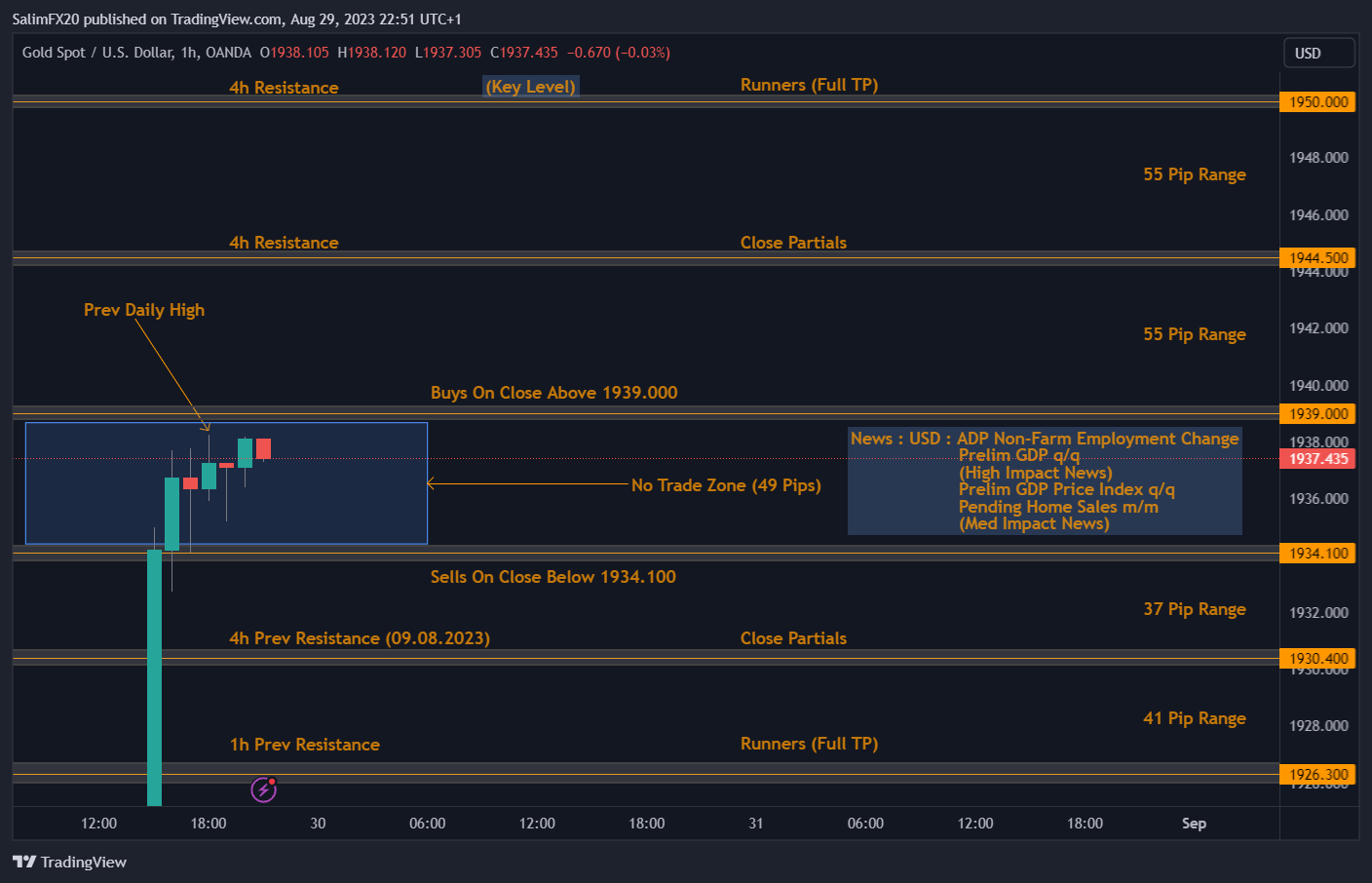Click the 1948.000 price scale value
Image resolution: width=1372 pixels, height=883 pixels.
1318,158
